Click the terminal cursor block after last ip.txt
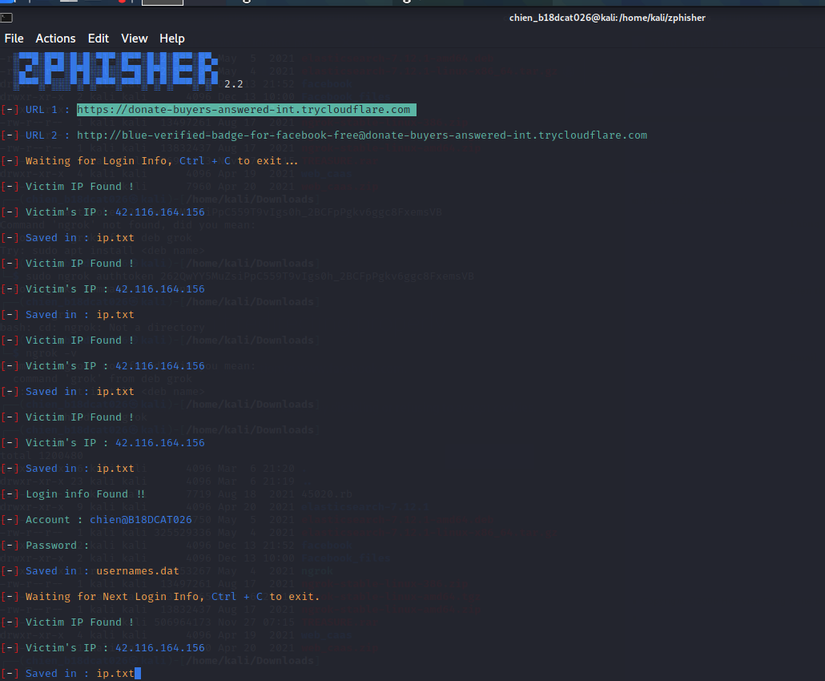The width and height of the screenshot is (825, 681). tap(138, 673)
